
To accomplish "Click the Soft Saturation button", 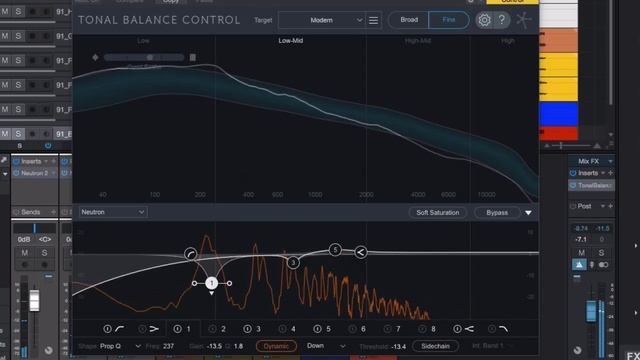I will [438, 213].
